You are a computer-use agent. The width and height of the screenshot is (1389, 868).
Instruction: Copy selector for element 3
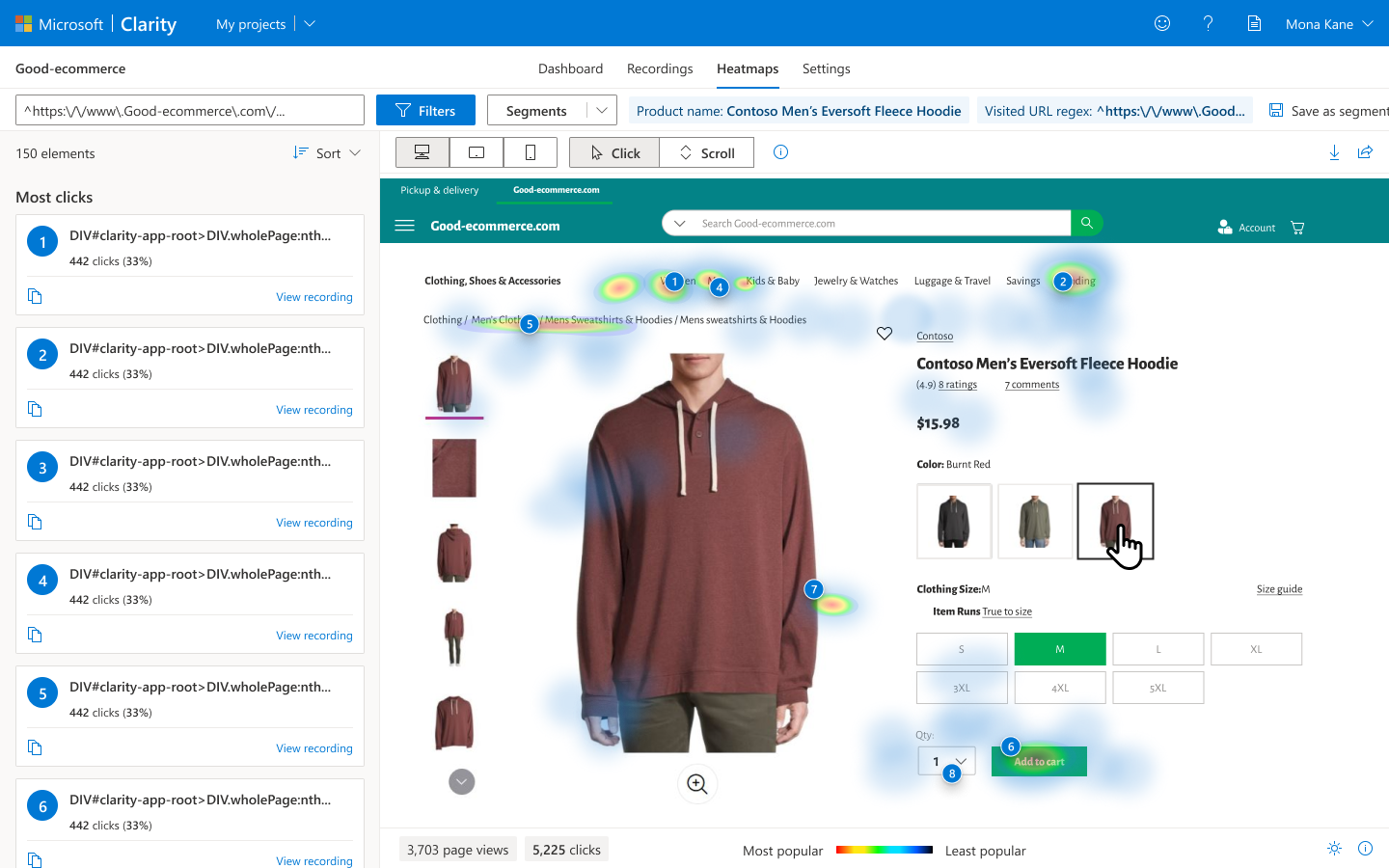(x=35, y=522)
